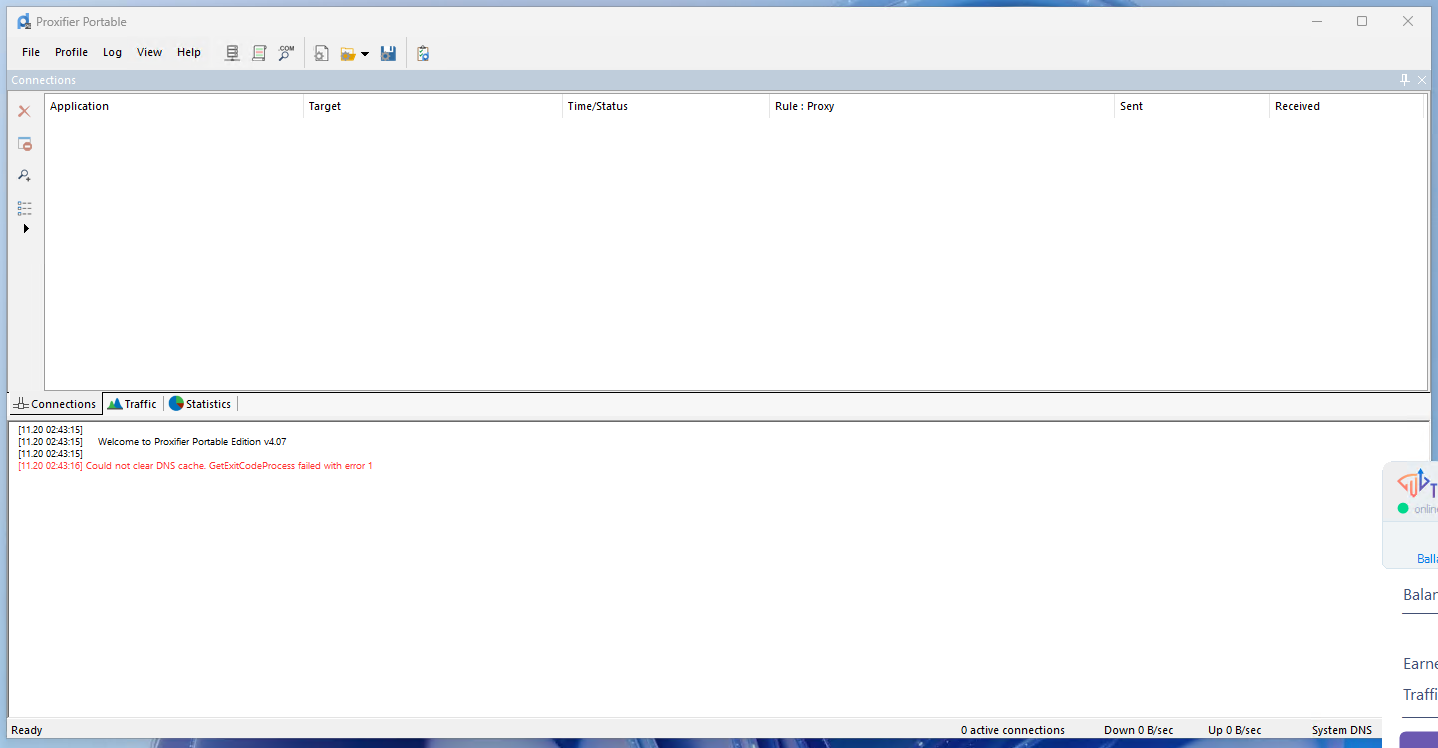The image size is (1438, 748).
Task: Minimize the Proxifier Portable window
Action: click(1316, 21)
